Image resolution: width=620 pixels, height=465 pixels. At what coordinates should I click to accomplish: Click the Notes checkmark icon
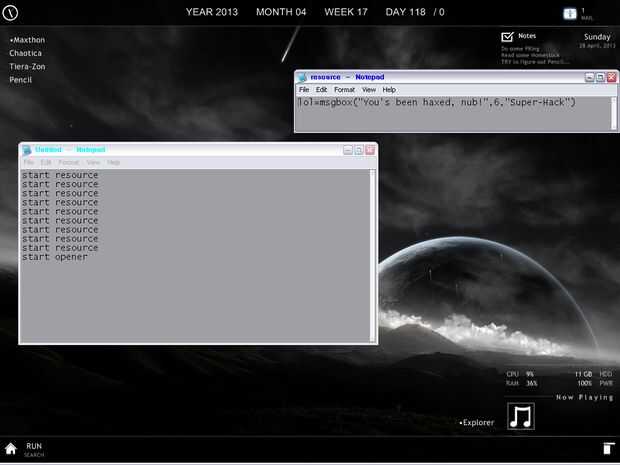tap(507, 37)
